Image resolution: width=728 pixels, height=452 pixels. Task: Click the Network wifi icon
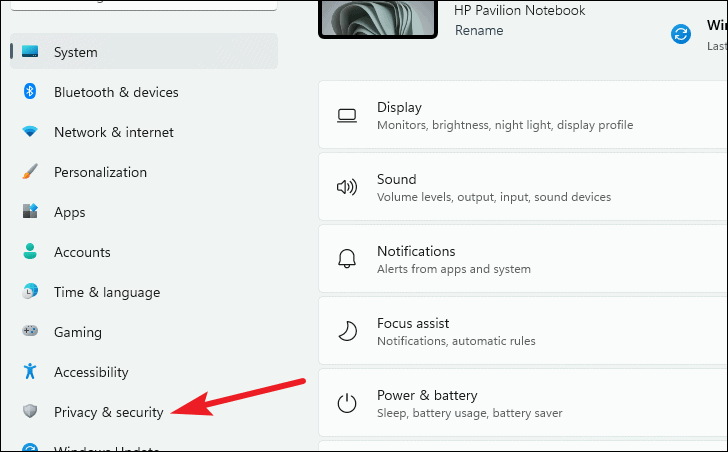click(30, 132)
